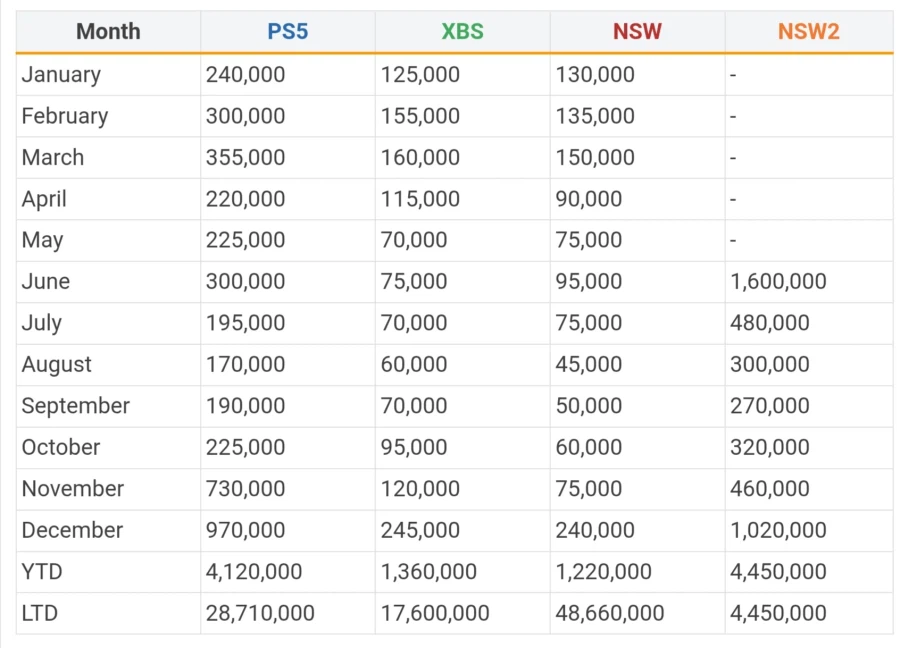This screenshot has height=648, width=900.
Task: Click XBS YTD total 1,360,000
Action: pyautogui.click(x=428, y=572)
